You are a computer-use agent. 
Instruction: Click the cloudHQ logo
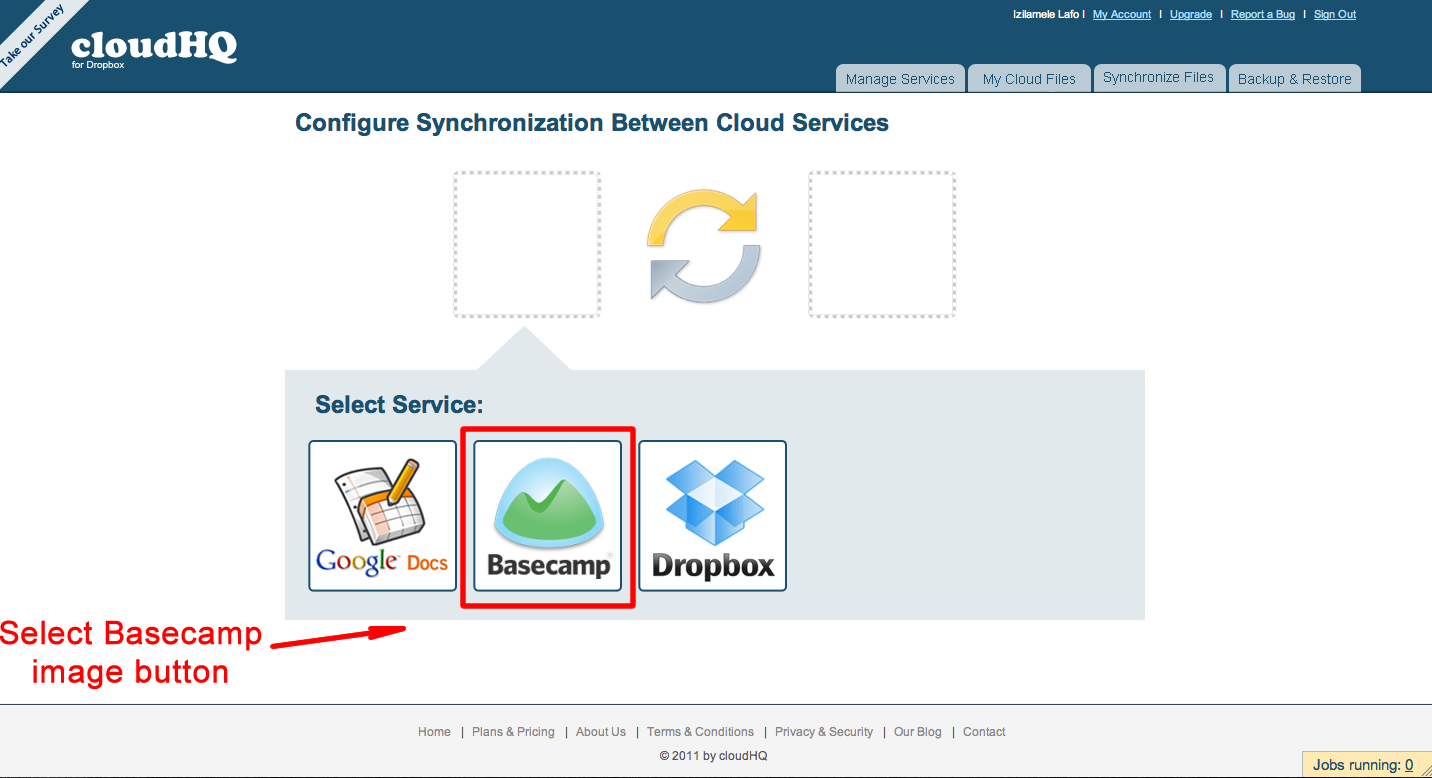point(154,48)
